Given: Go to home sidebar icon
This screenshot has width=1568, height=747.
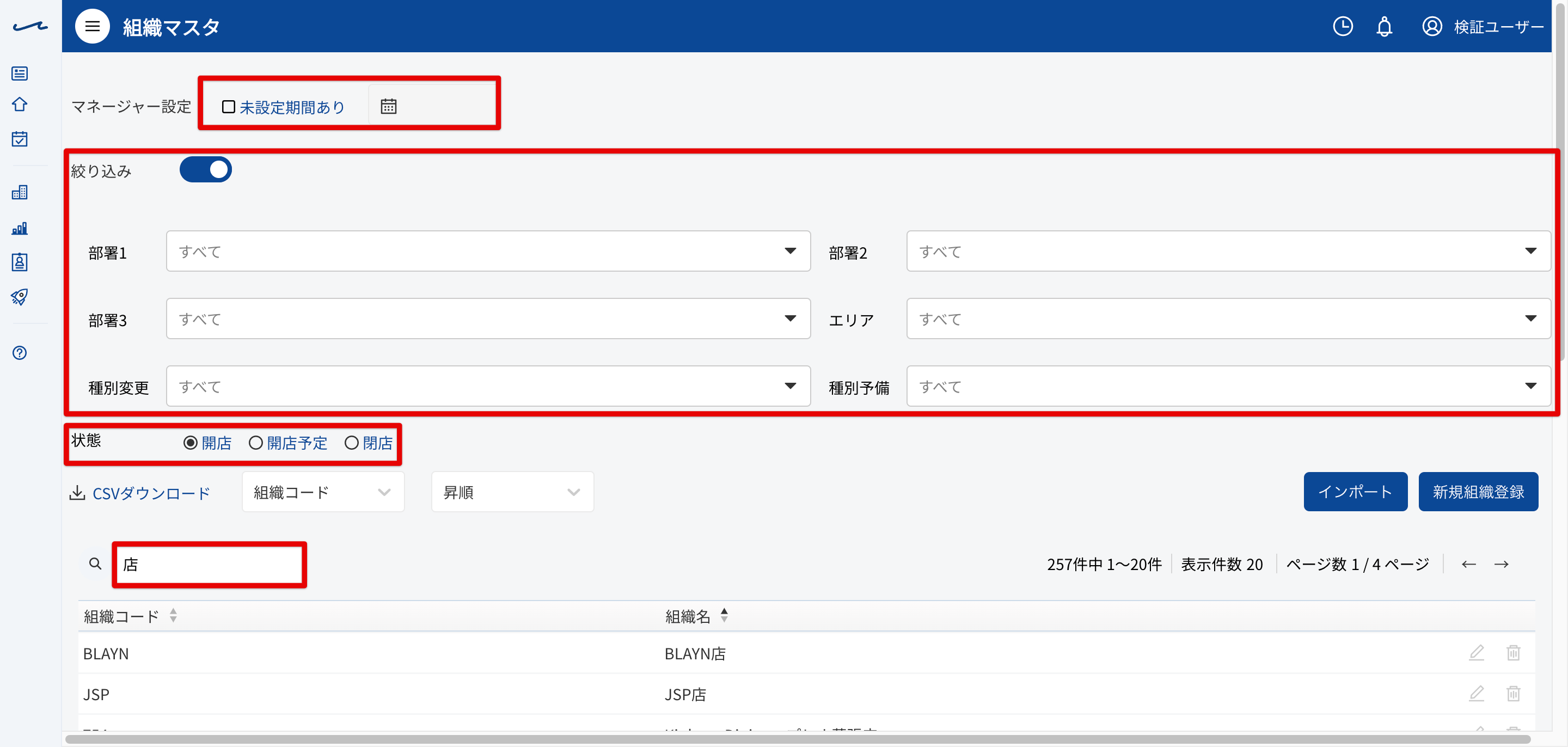Looking at the screenshot, I should [20, 105].
